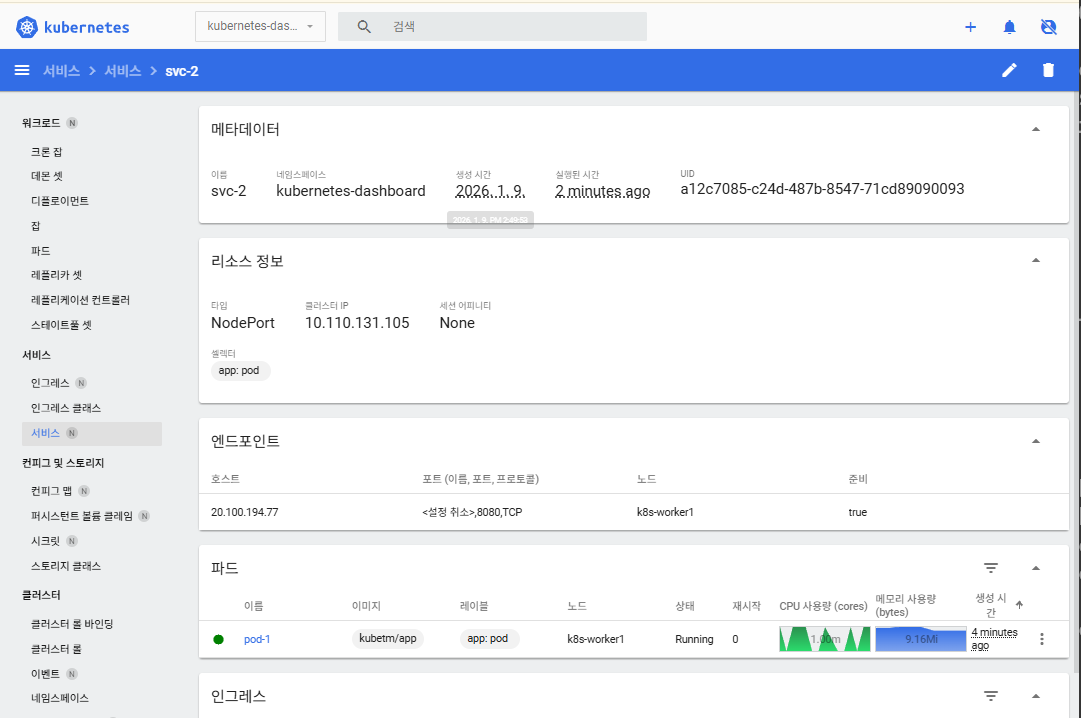Viewport: 1081px width, 718px height.
Task: Click the filter icon in 파드 section
Action: [991, 568]
